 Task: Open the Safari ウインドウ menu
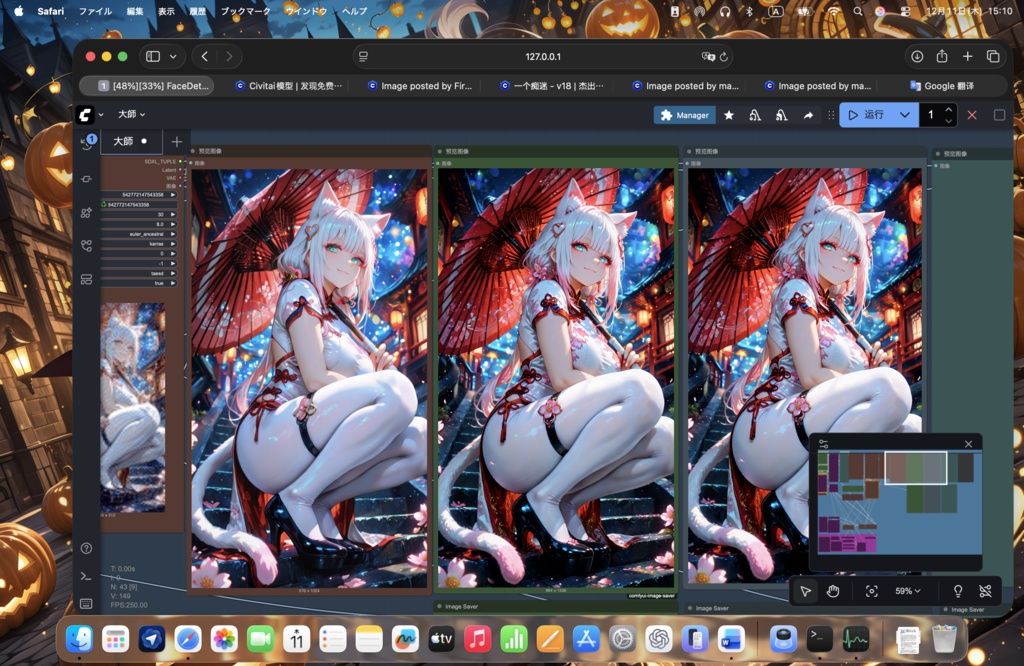[x=306, y=11]
